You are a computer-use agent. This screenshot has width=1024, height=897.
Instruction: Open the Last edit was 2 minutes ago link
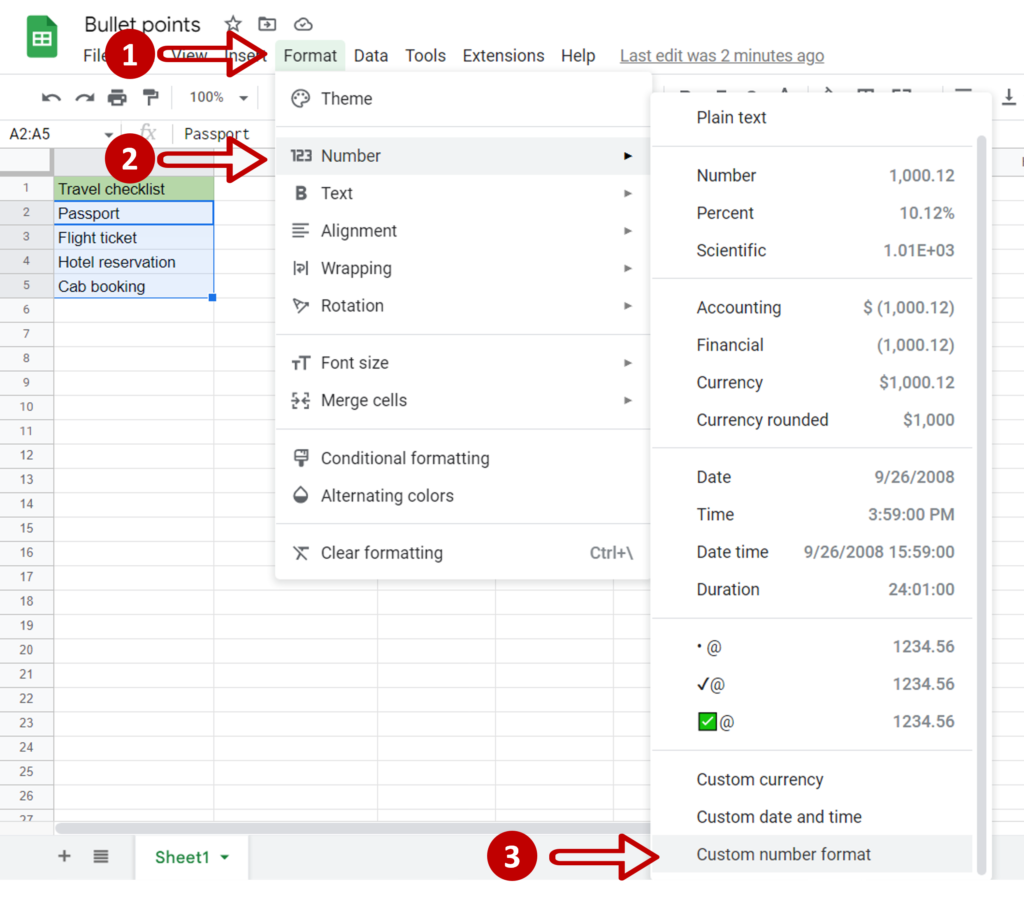[x=722, y=56]
